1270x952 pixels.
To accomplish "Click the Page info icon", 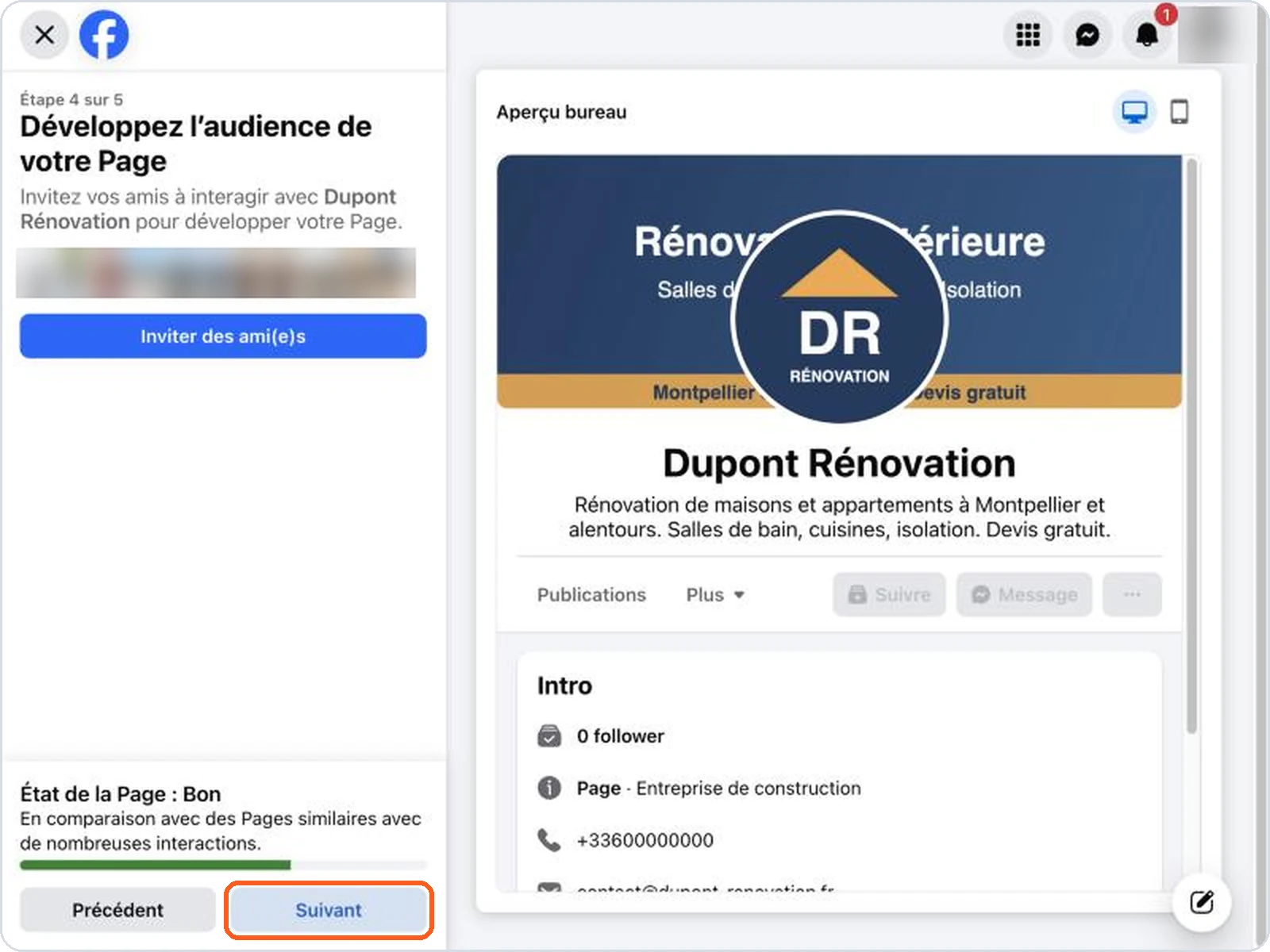I will 549,788.
